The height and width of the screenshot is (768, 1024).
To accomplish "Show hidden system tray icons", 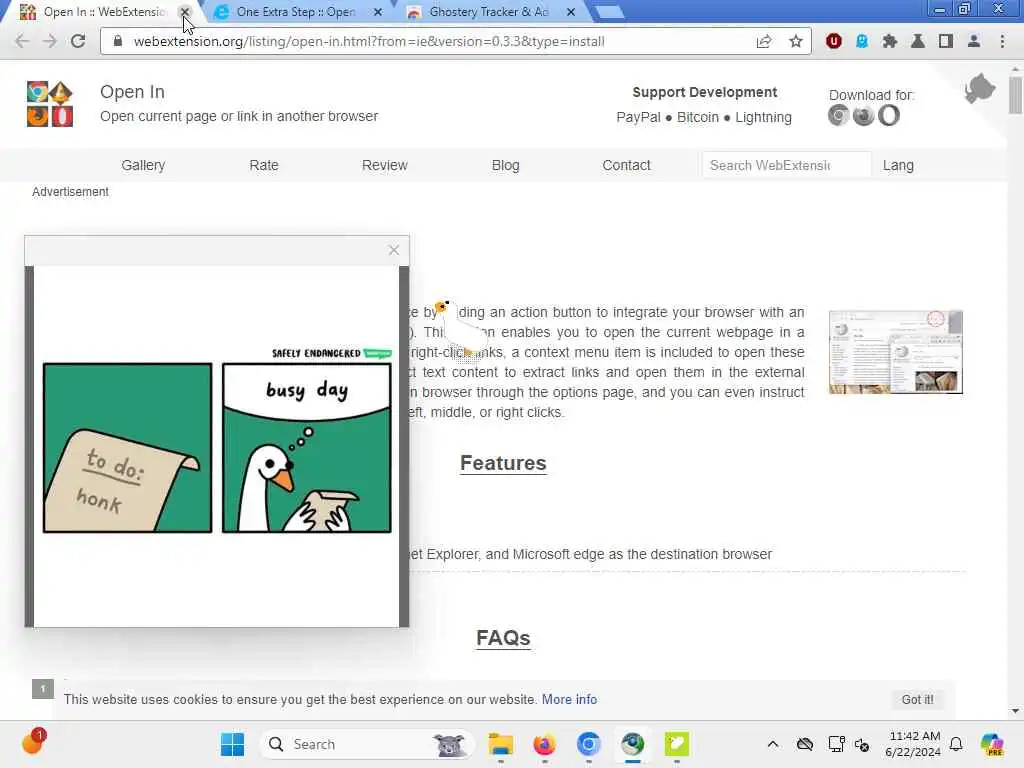I will coord(773,744).
